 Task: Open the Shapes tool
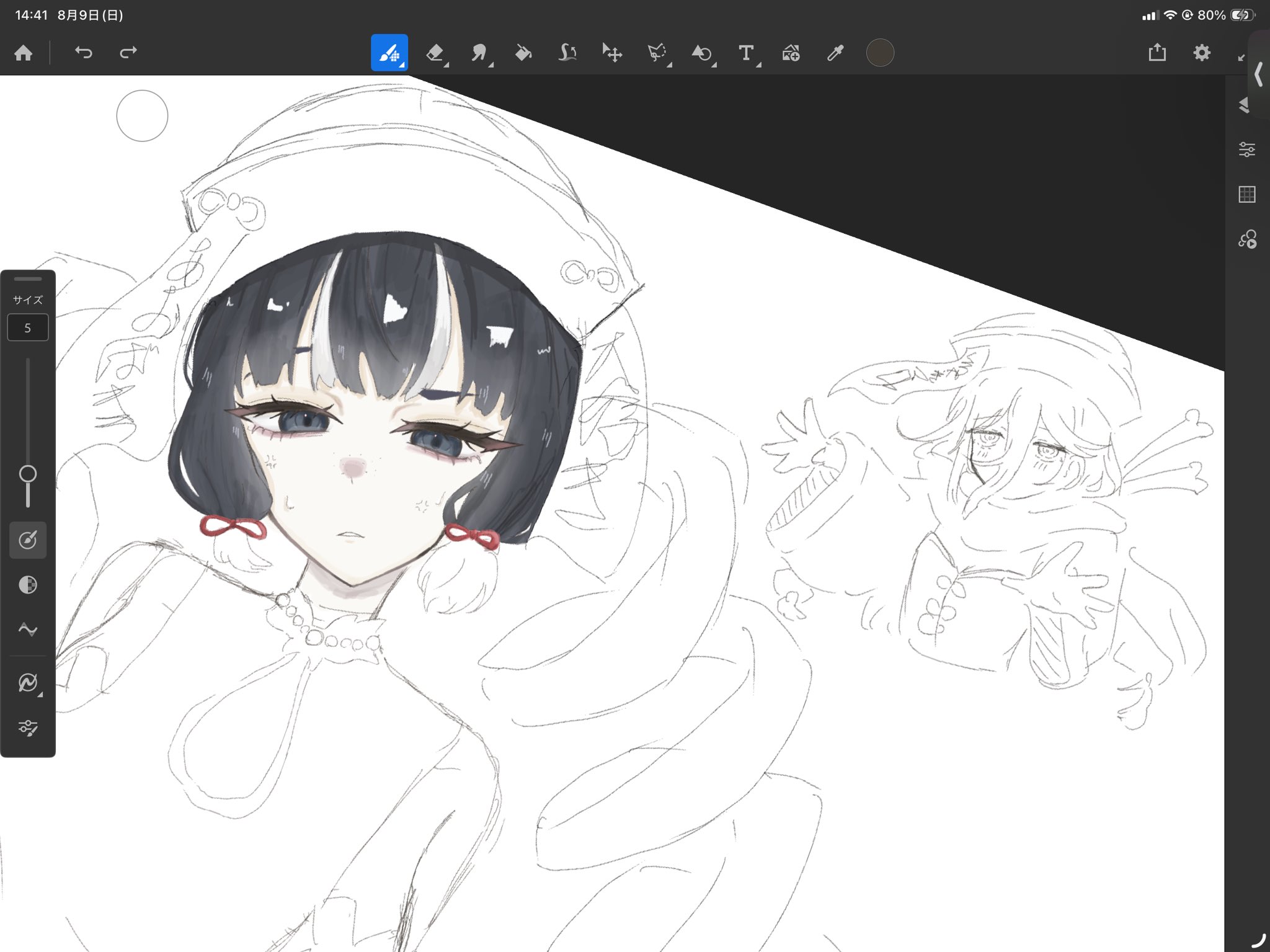coord(702,53)
